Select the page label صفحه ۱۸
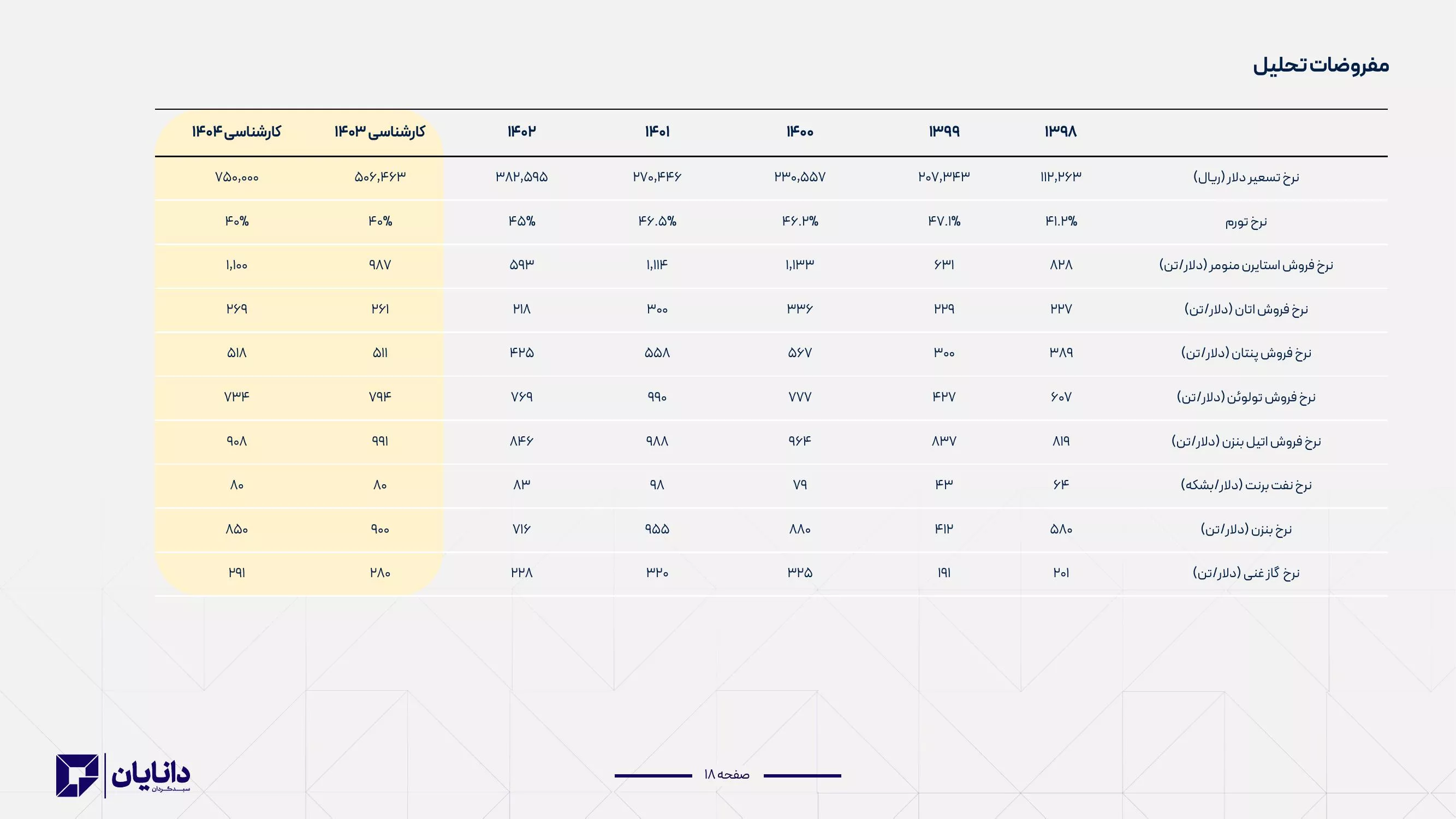Screen dimensions: 1456x819 (x=727, y=774)
